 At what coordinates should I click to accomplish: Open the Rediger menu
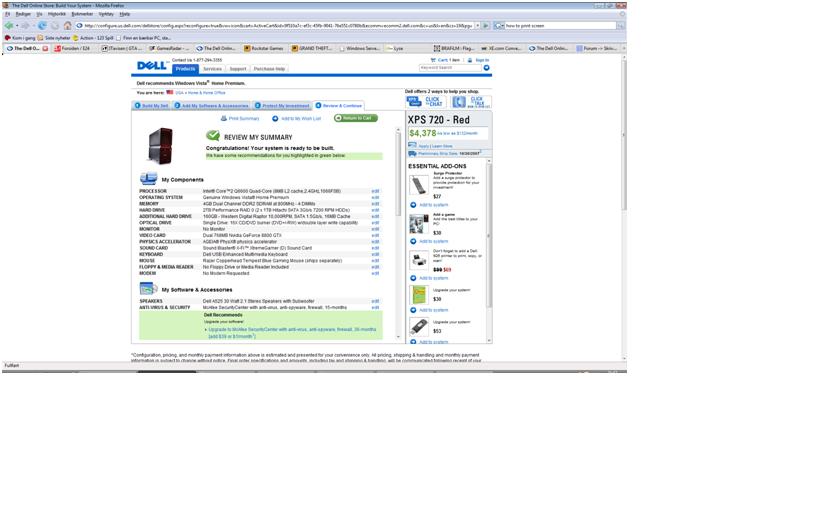pos(23,14)
